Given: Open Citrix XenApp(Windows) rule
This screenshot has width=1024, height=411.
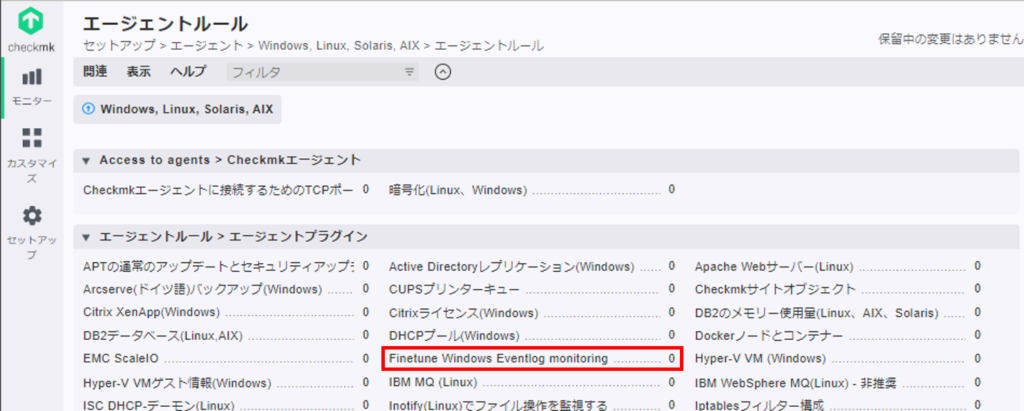Looking at the screenshot, I should (152, 312).
